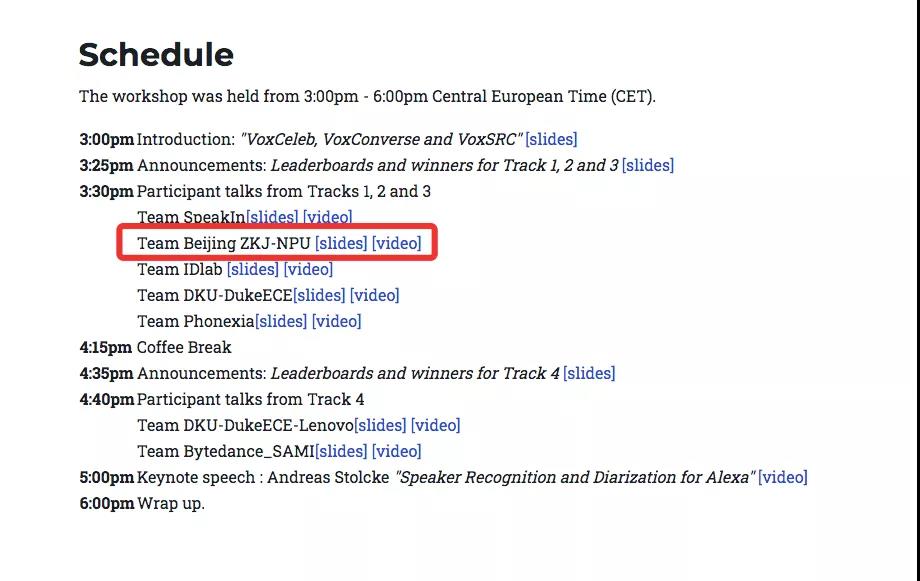This screenshot has width=920, height=581.
Task: Open Team DKU-DukeECE slides
Action: (x=319, y=295)
